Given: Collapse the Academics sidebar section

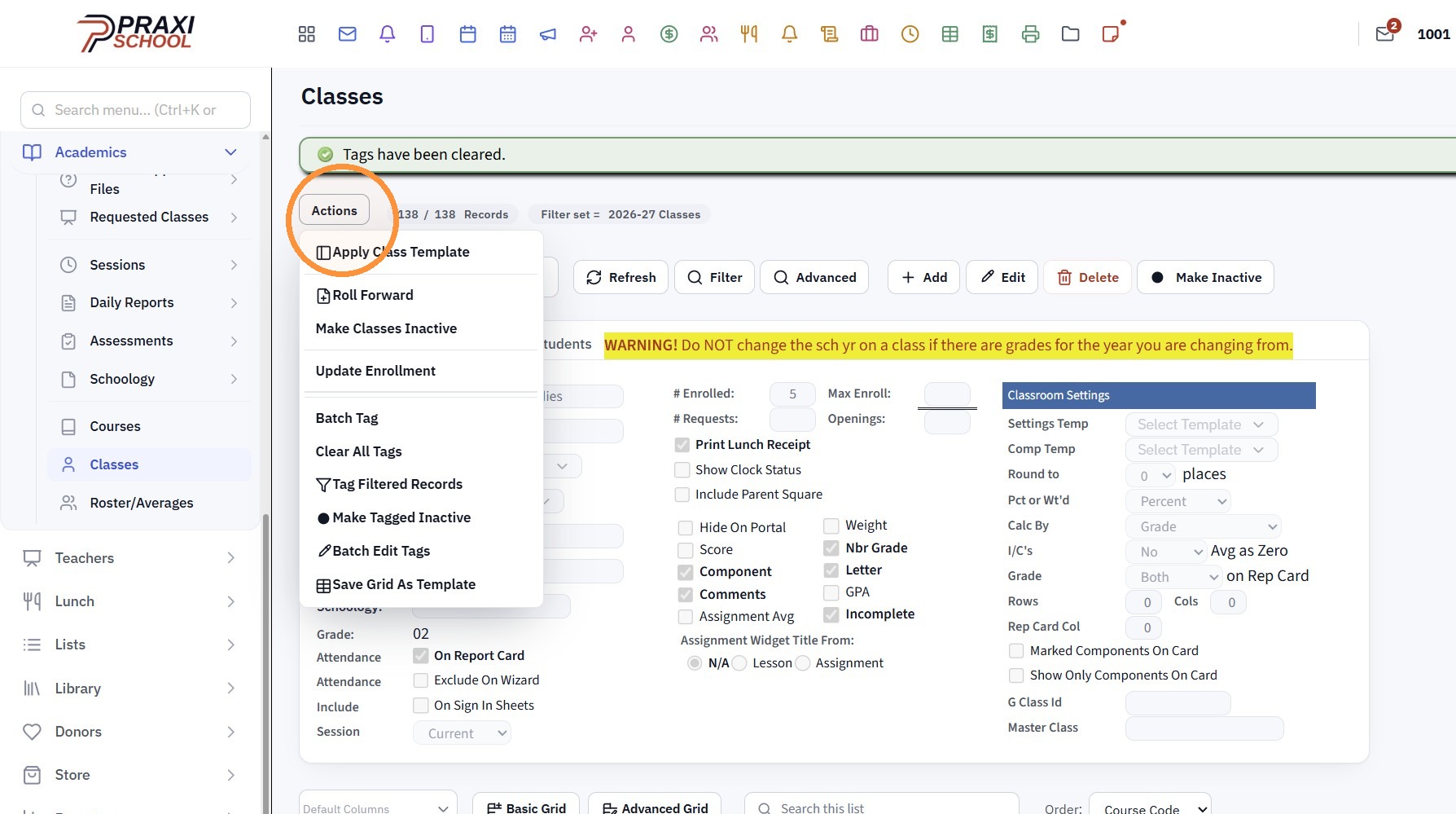Looking at the screenshot, I should [230, 152].
